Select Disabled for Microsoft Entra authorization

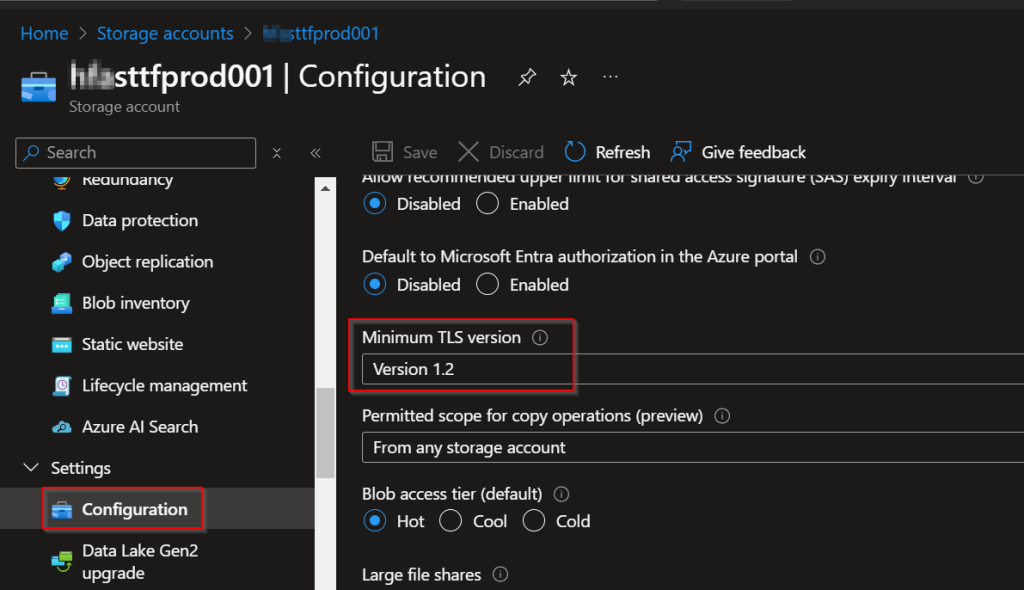tap(375, 285)
